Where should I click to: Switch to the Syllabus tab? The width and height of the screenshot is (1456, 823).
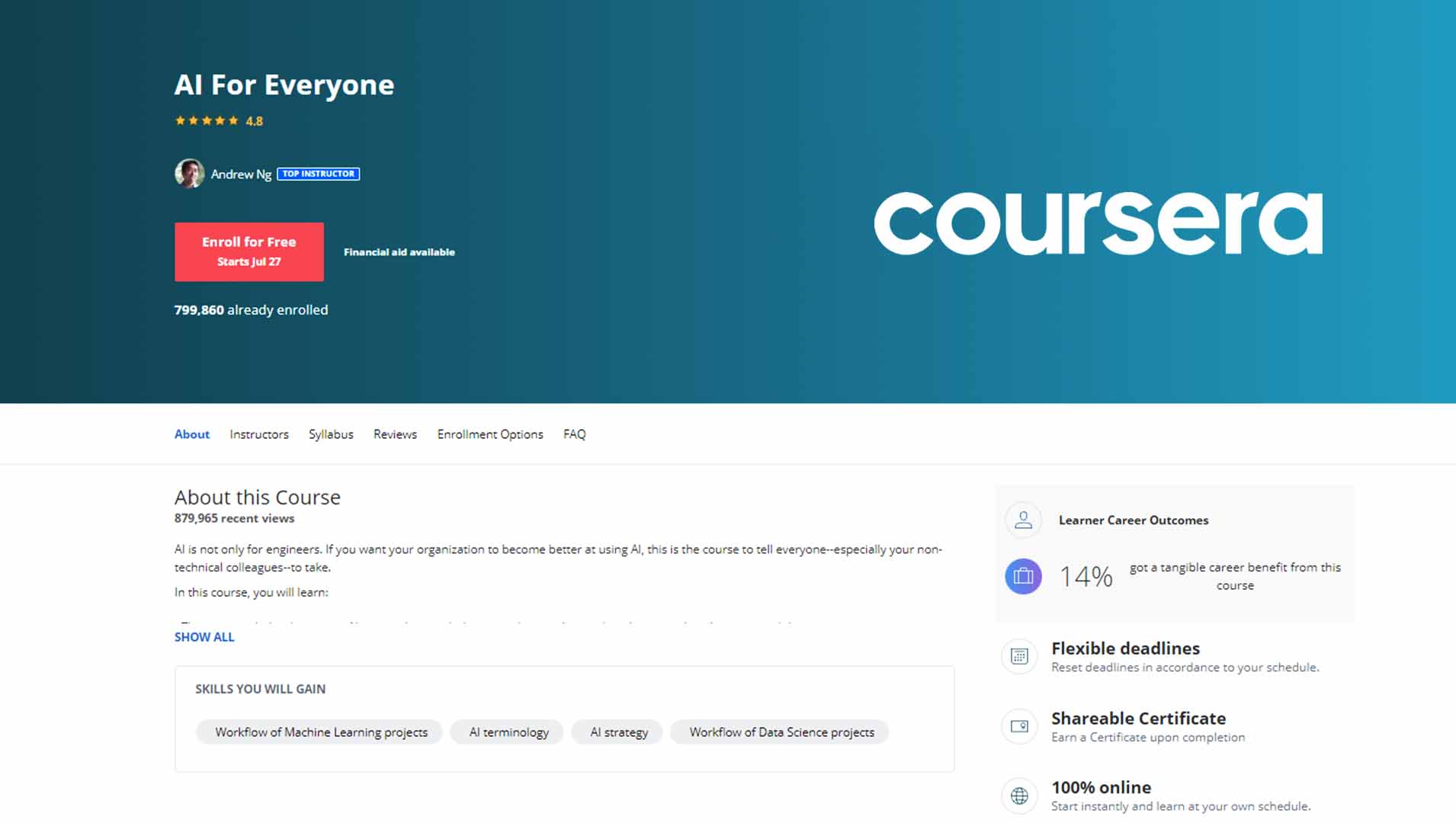[x=331, y=434]
